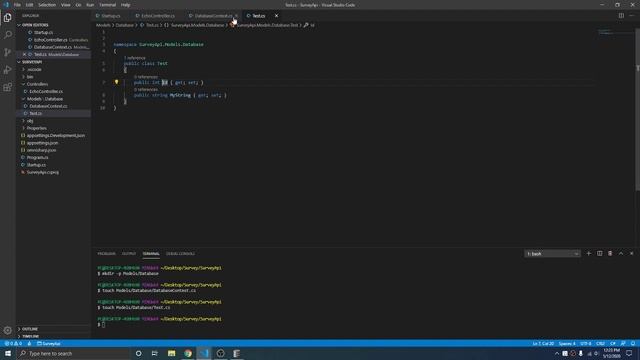Image resolution: width=640 pixels, height=360 pixels.
Task: Close the terminal panel
Action: [631, 253]
